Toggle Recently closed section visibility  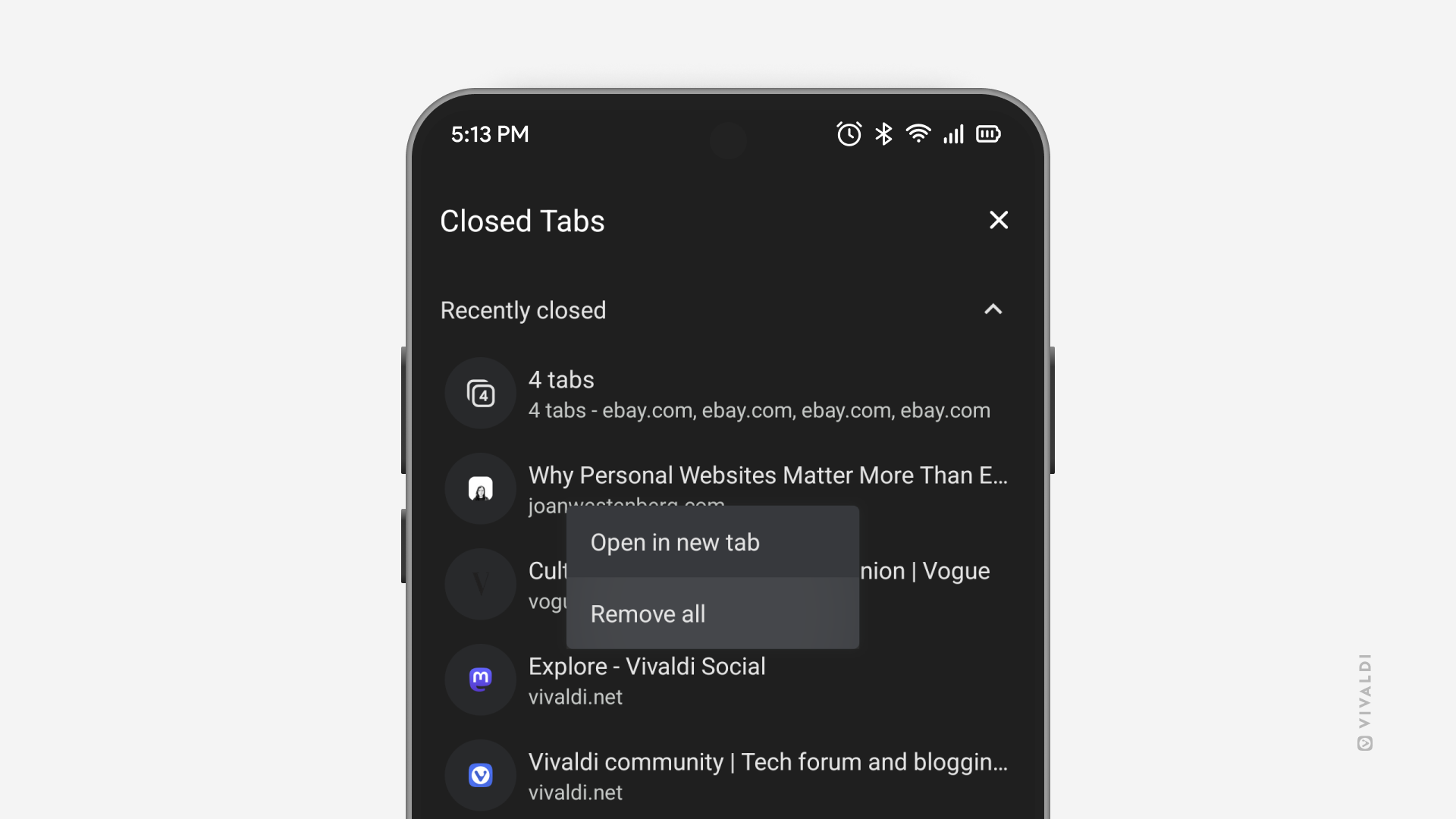click(993, 309)
